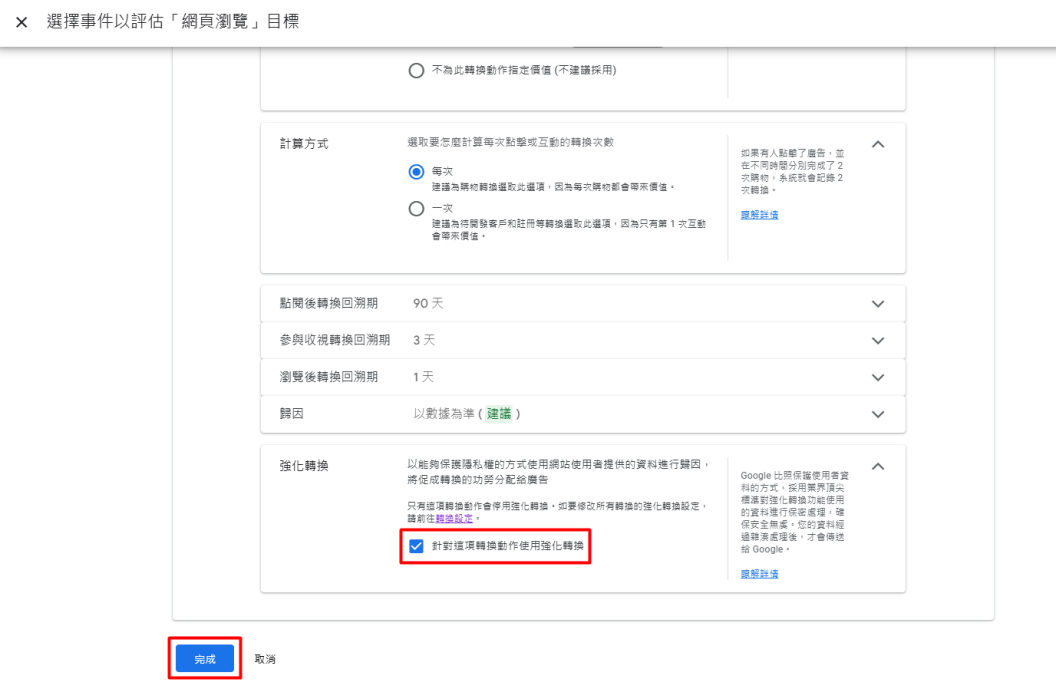Choose the 一次 counting option
This screenshot has height=689, width=1056.
point(417,208)
